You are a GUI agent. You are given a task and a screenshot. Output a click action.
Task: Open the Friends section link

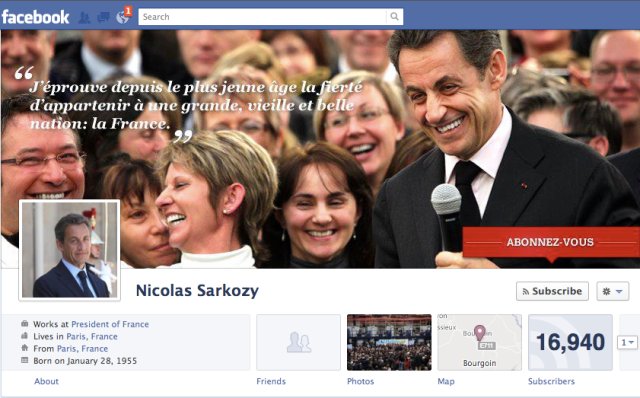271,381
